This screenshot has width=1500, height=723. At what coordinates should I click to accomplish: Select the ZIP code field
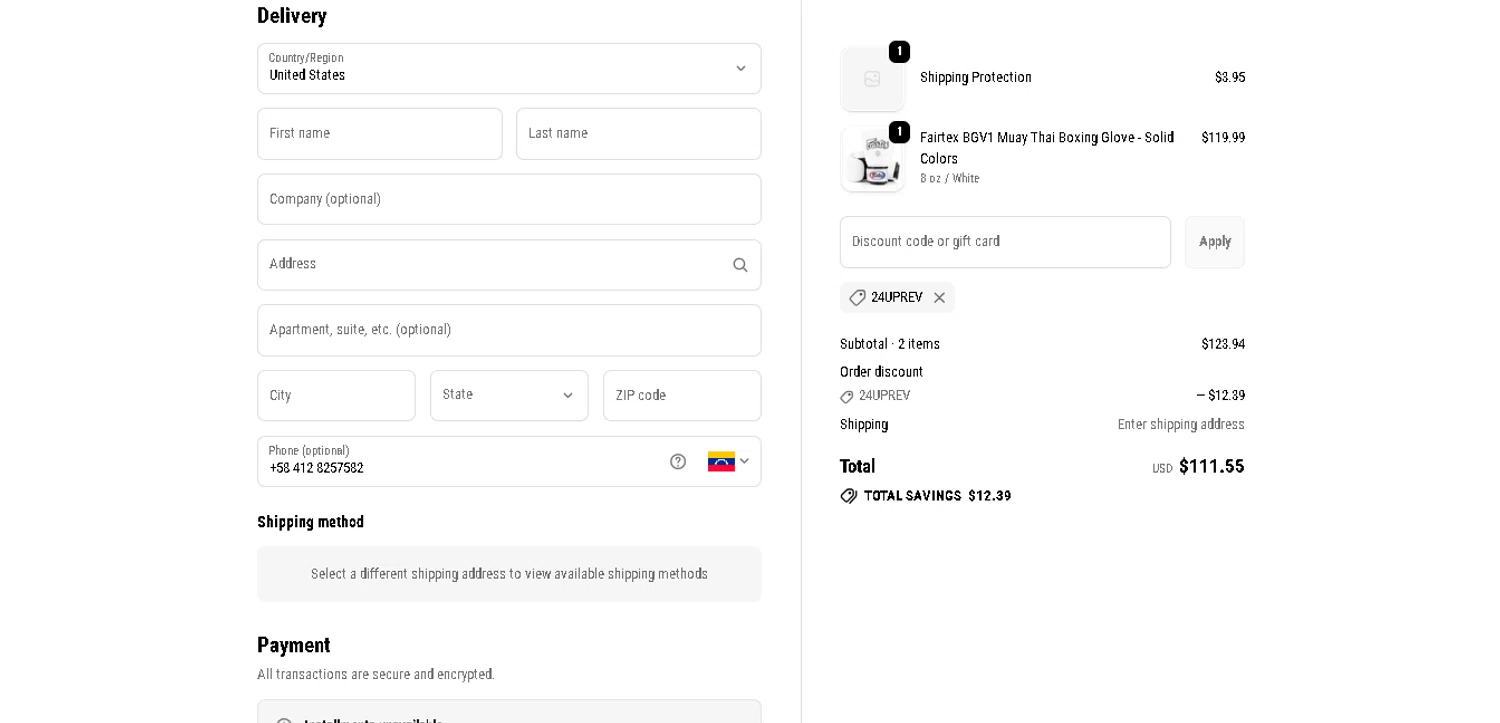[681, 396]
